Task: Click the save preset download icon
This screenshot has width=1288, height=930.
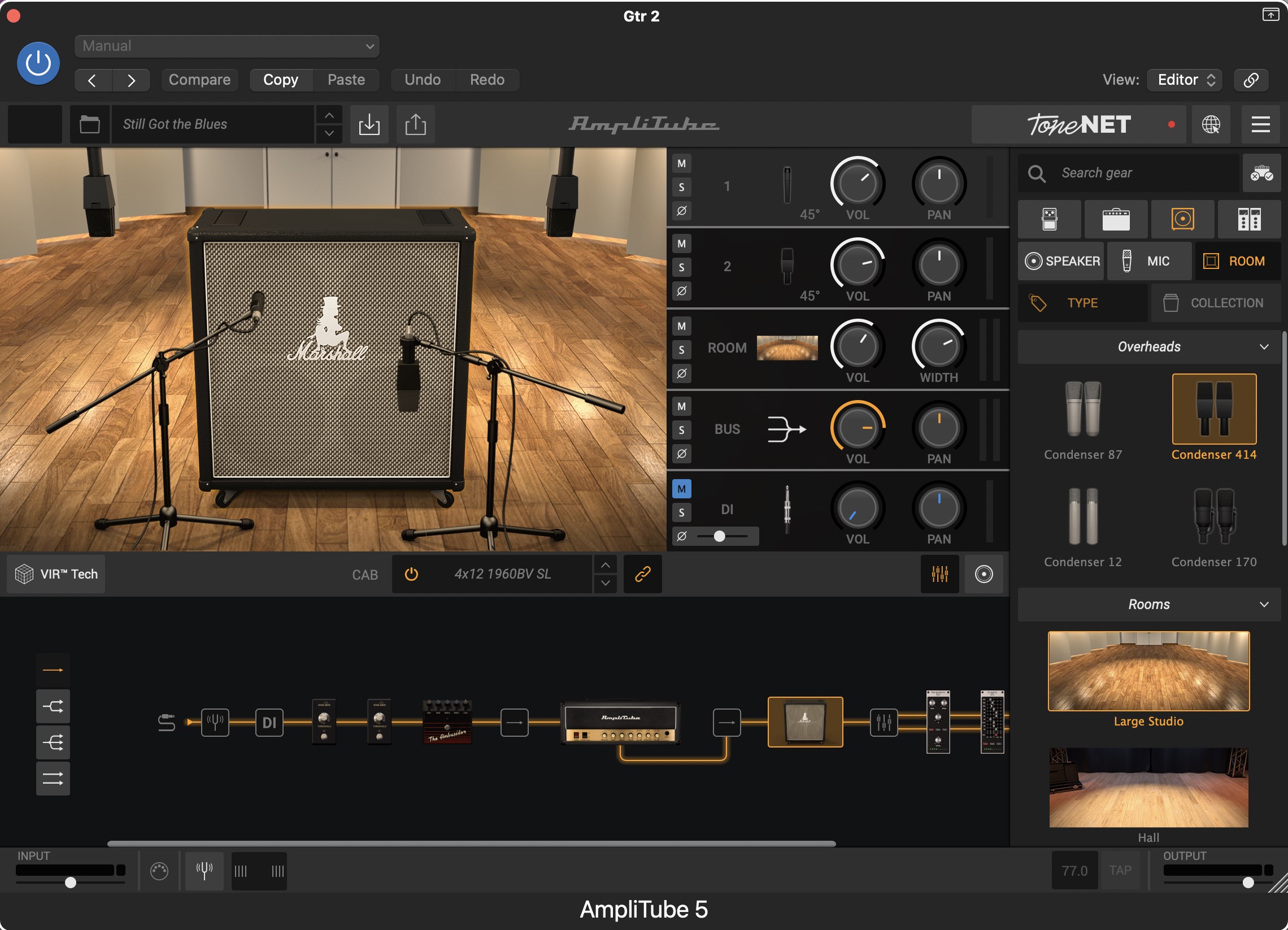Action: click(369, 124)
